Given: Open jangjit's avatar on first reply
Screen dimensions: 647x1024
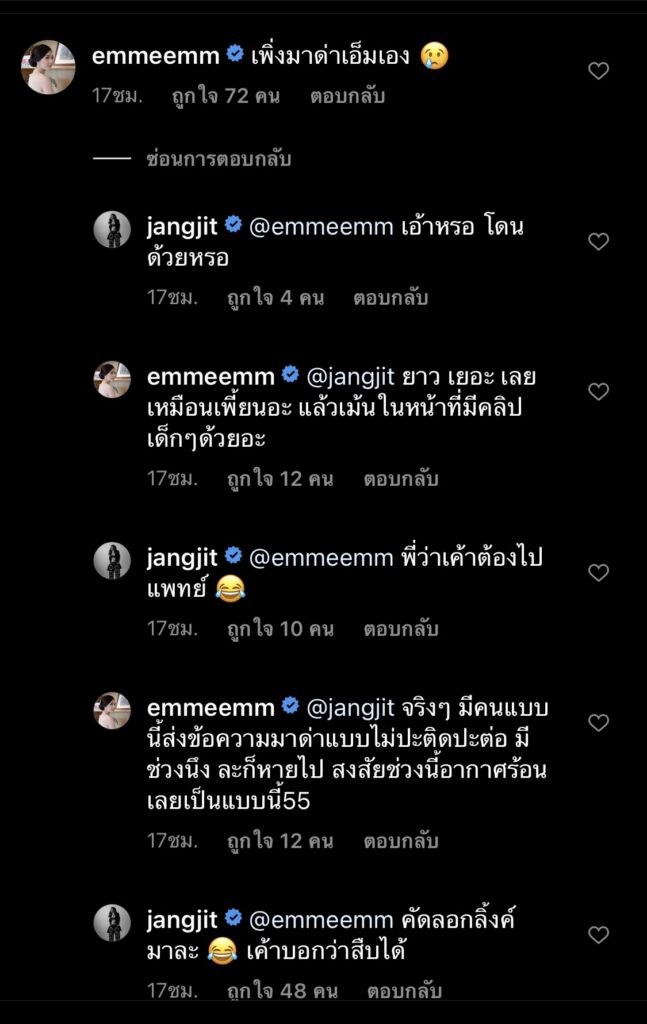Looking at the screenshot, I should tap(112, 230).
